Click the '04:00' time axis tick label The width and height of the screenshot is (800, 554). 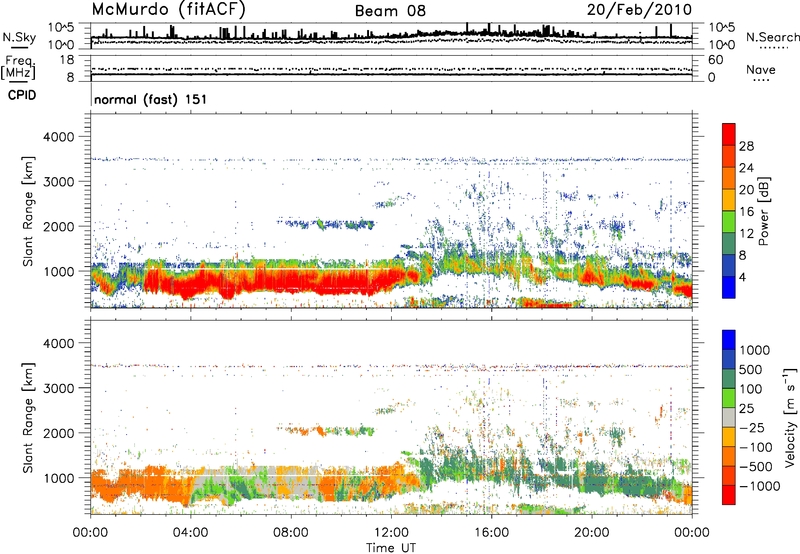190,533
